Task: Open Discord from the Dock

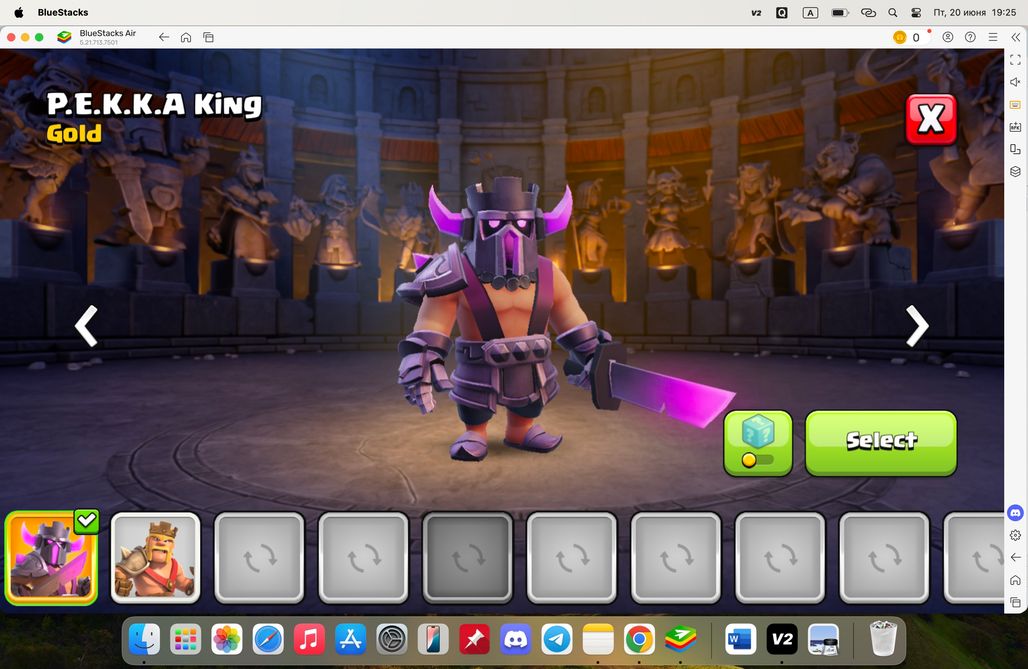Action: (x=515, y=639)
